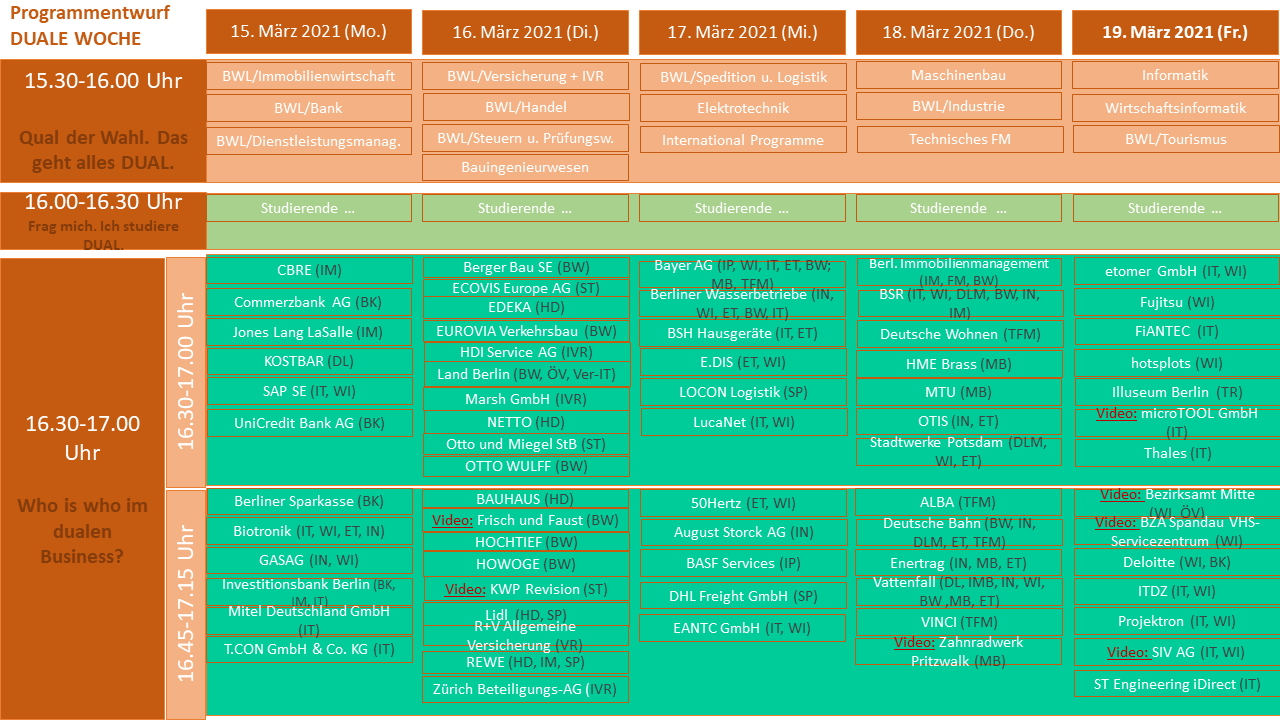Expand the Studierende cell under Wednesday
1280x720 pixels.
(x=742, y=208)
